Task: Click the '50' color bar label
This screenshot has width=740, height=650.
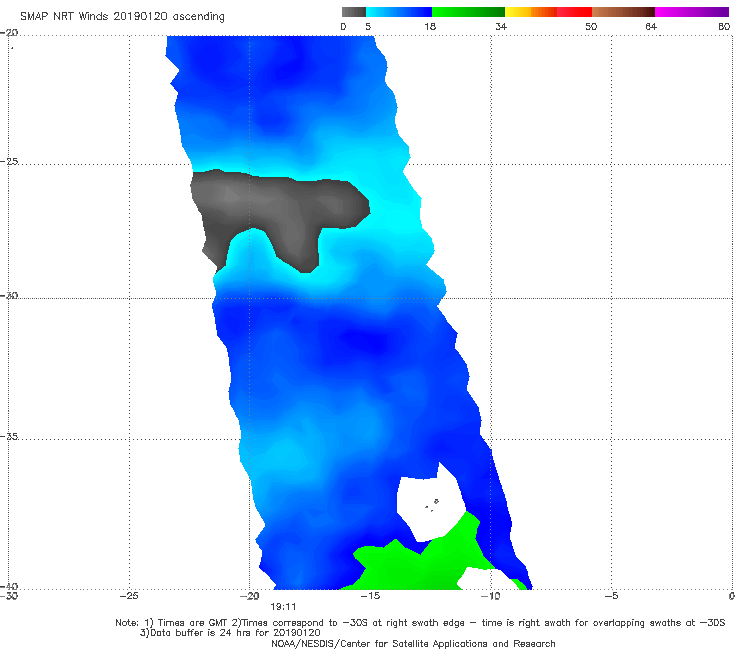Action: click(x=591, y=26)
